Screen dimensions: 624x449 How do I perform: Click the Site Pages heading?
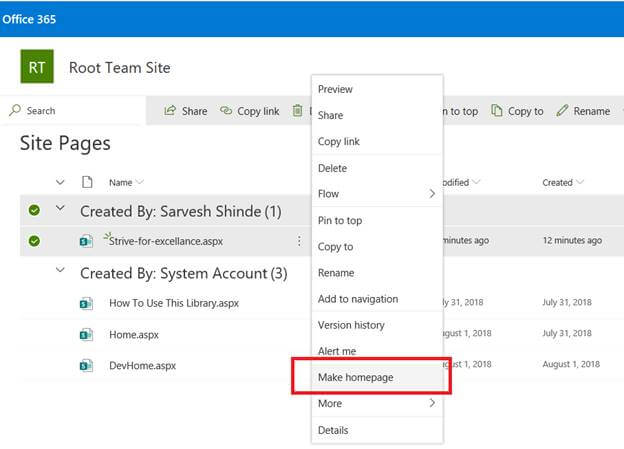(x=65, y=143)
